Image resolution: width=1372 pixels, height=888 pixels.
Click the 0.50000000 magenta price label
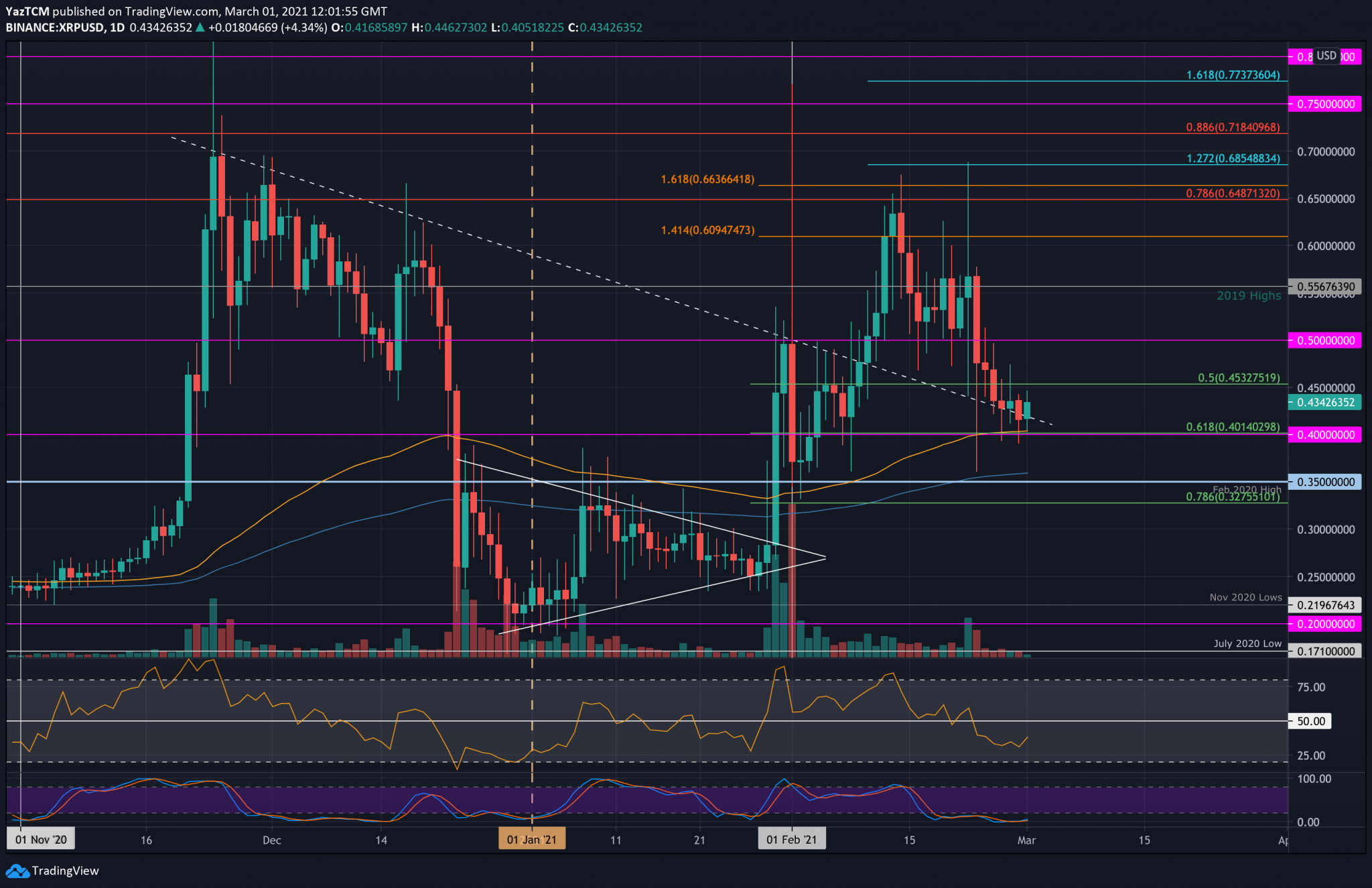pos(1325,340)
